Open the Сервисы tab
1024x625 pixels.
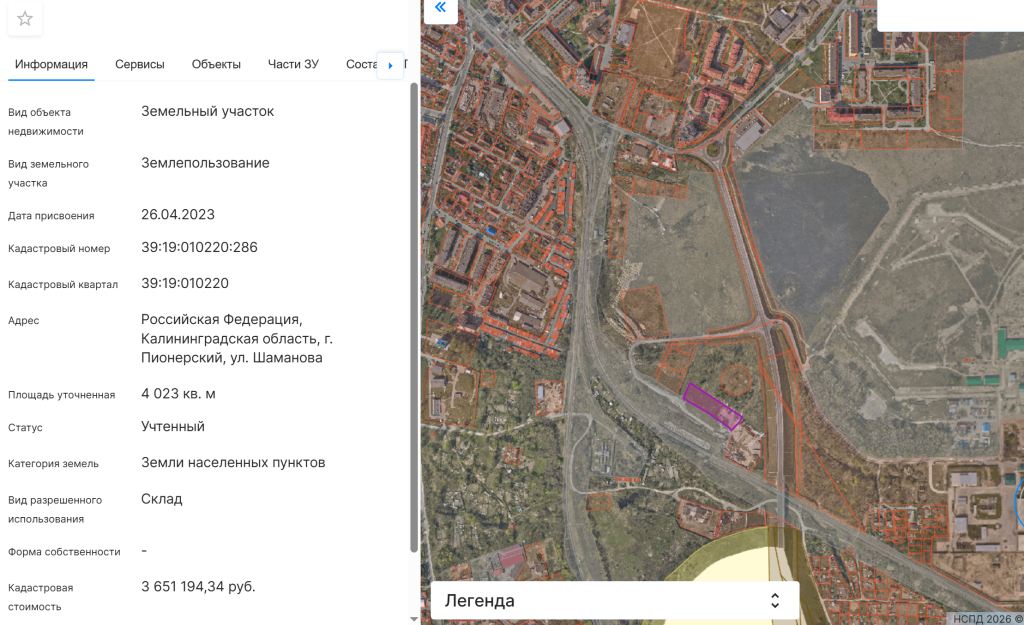pyautogui.click(x=140, y=64)
